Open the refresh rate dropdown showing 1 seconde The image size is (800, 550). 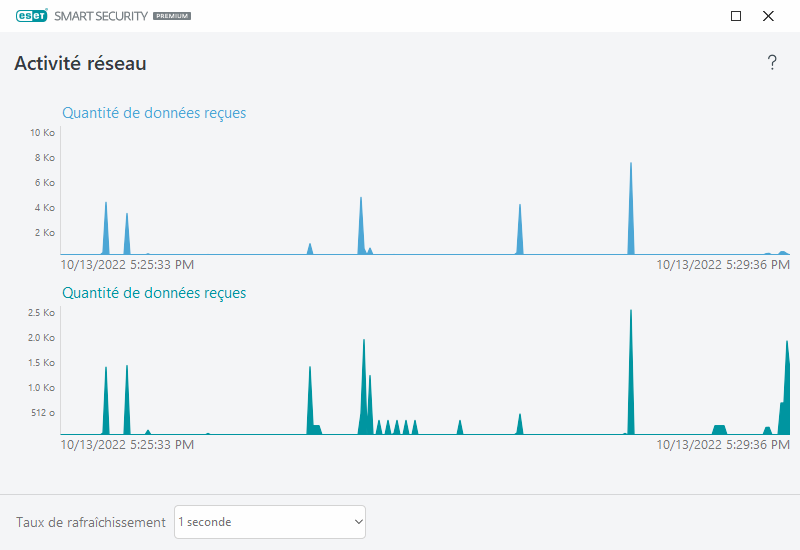270,522
